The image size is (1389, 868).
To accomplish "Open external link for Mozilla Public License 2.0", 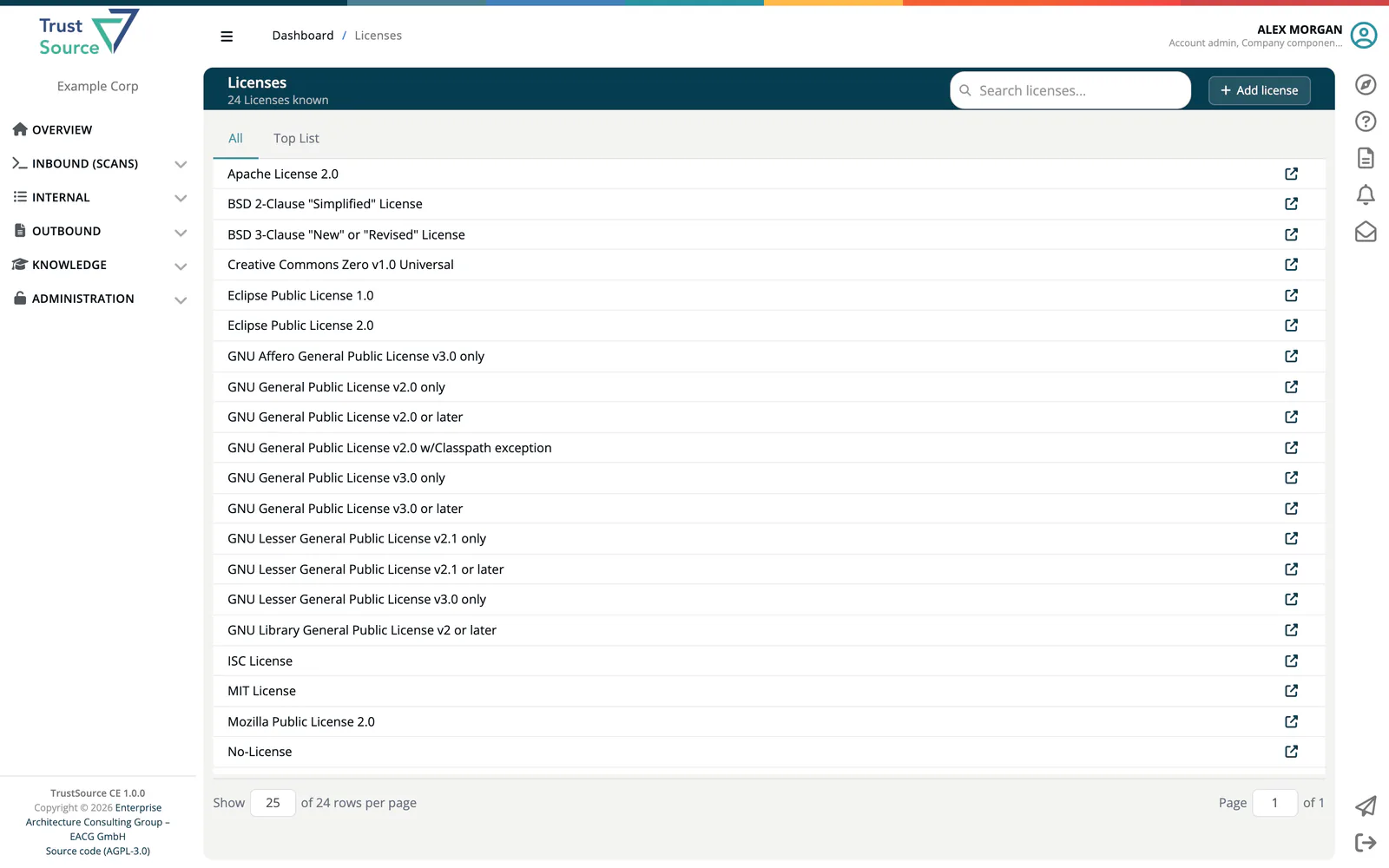I will (1292, 722).
